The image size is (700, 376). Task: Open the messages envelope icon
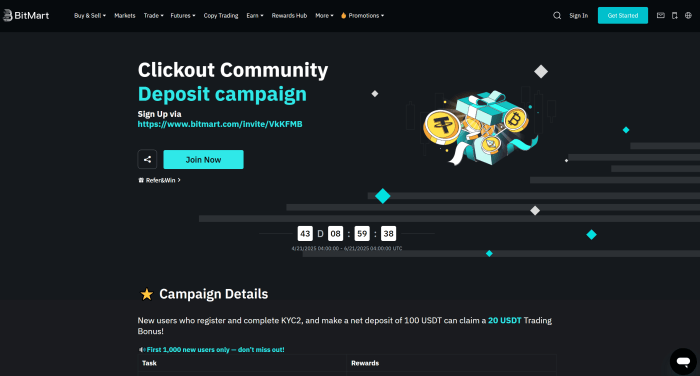(x=661, y=16)
